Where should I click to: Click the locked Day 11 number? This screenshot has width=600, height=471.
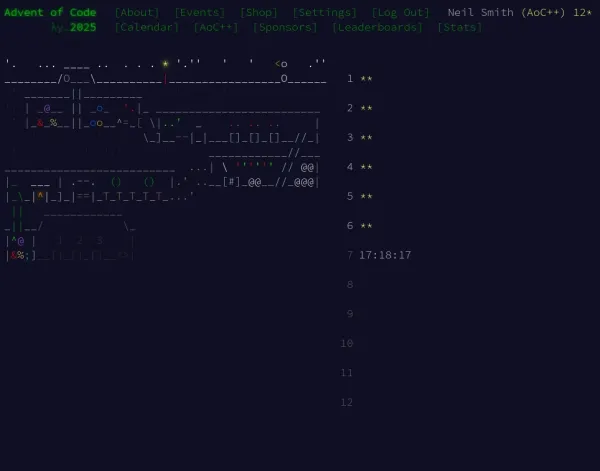pyautogui.click(x=347, y=373)
